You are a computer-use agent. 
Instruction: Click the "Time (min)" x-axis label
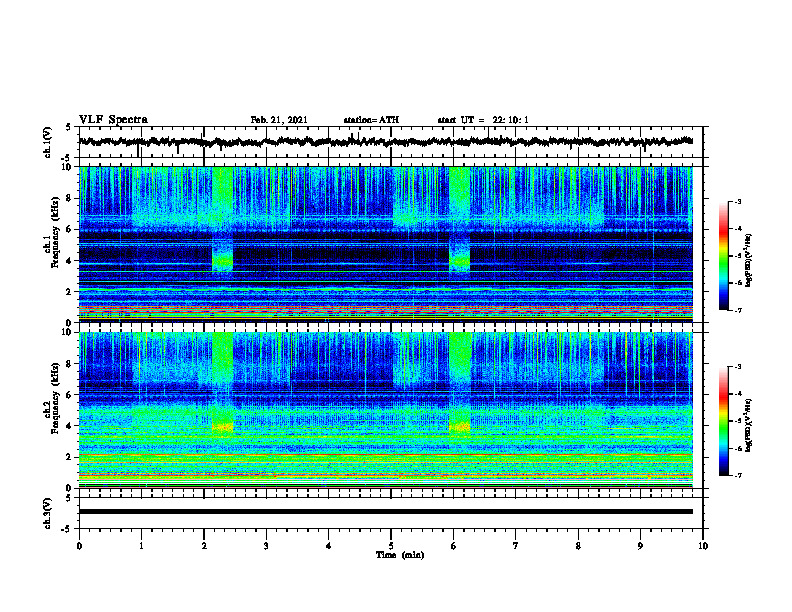coord(400,555)
